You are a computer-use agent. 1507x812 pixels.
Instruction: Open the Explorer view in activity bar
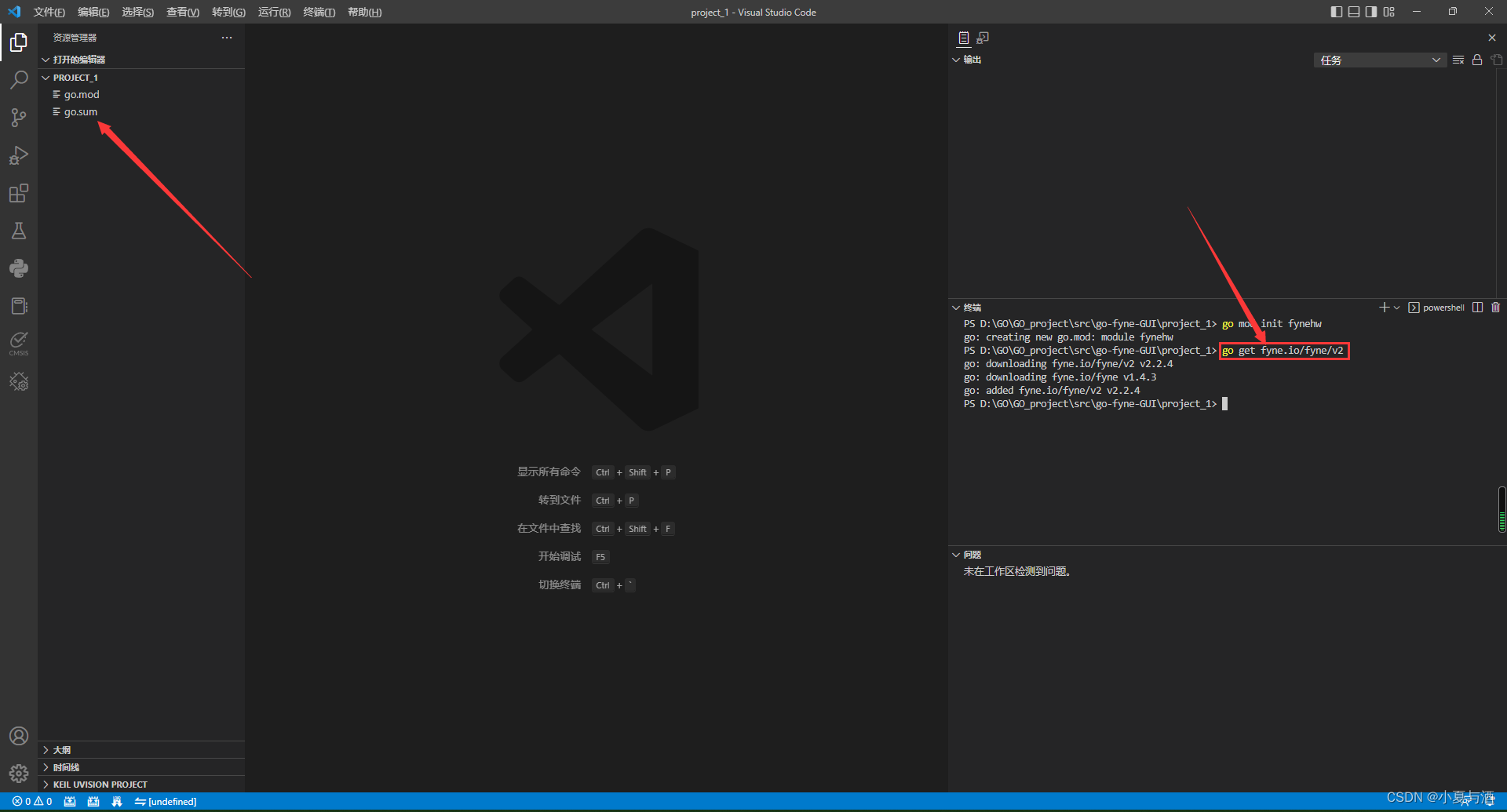click(19, 42)
